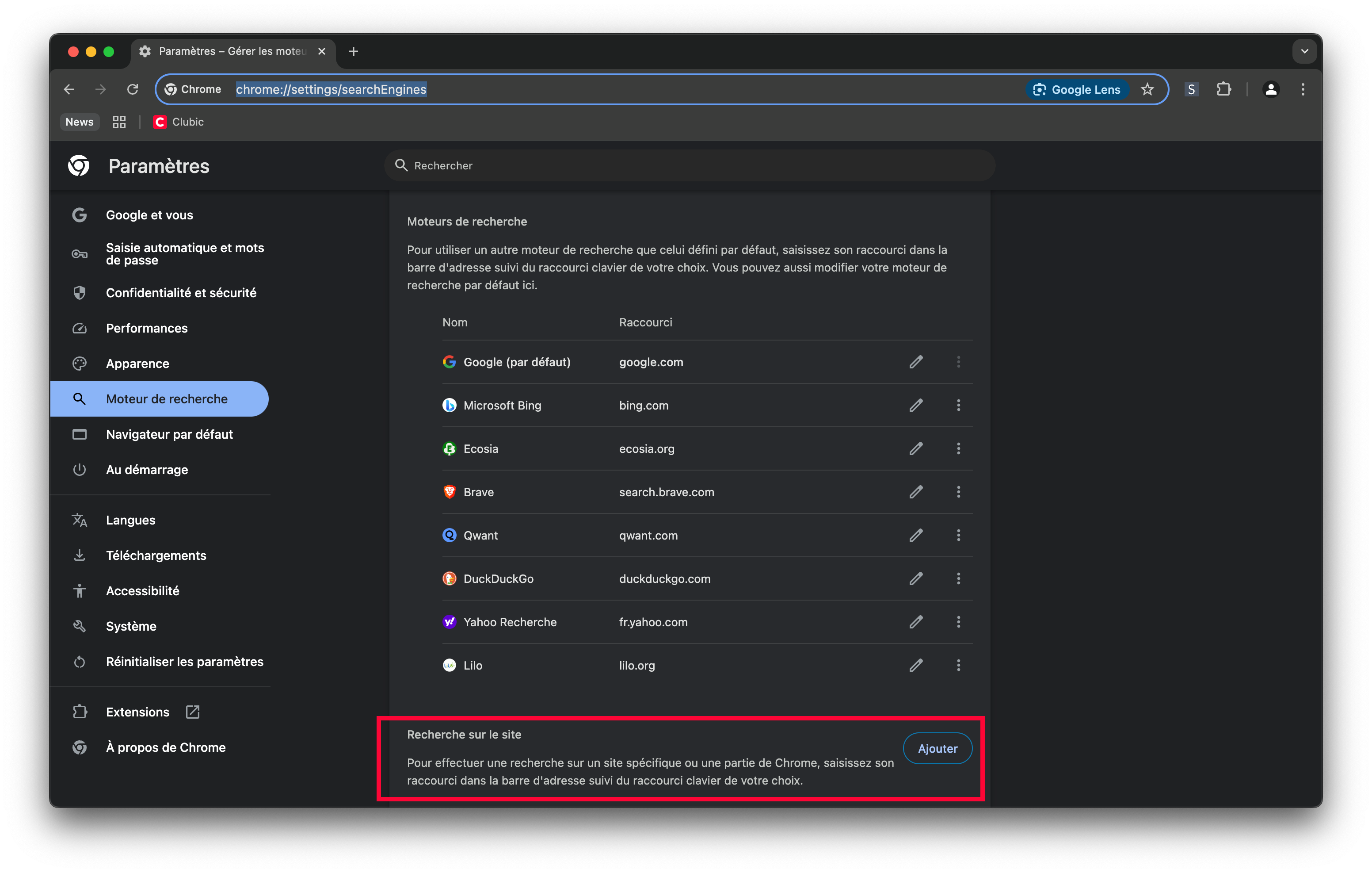This screenshot has height=873, width=1372.
Task: Bookmark this page with the star icon
Action: pyautogui.click(x=1147, y=89)
